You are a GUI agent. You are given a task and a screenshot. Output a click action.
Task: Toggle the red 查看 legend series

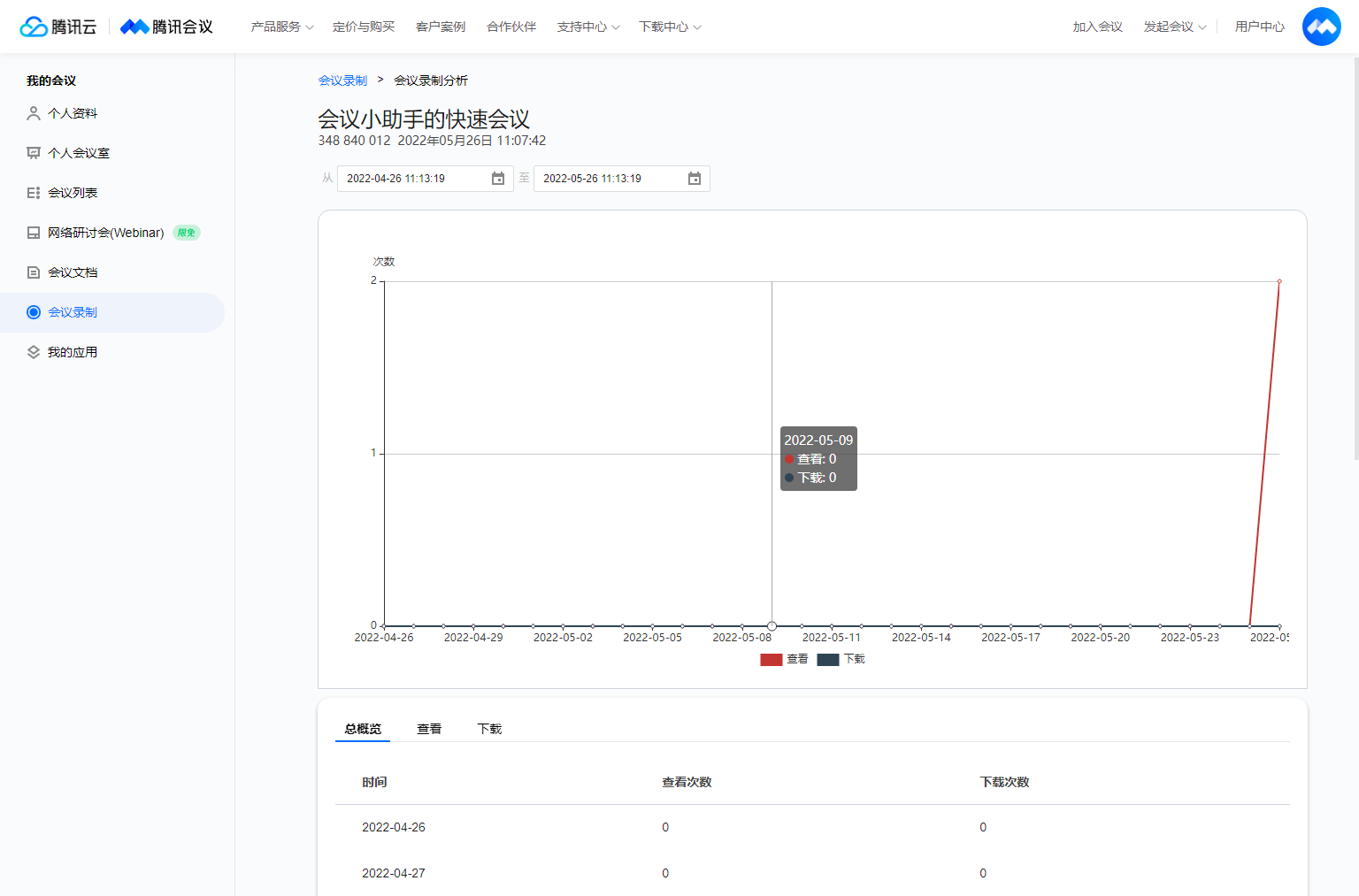click(784, 659)
